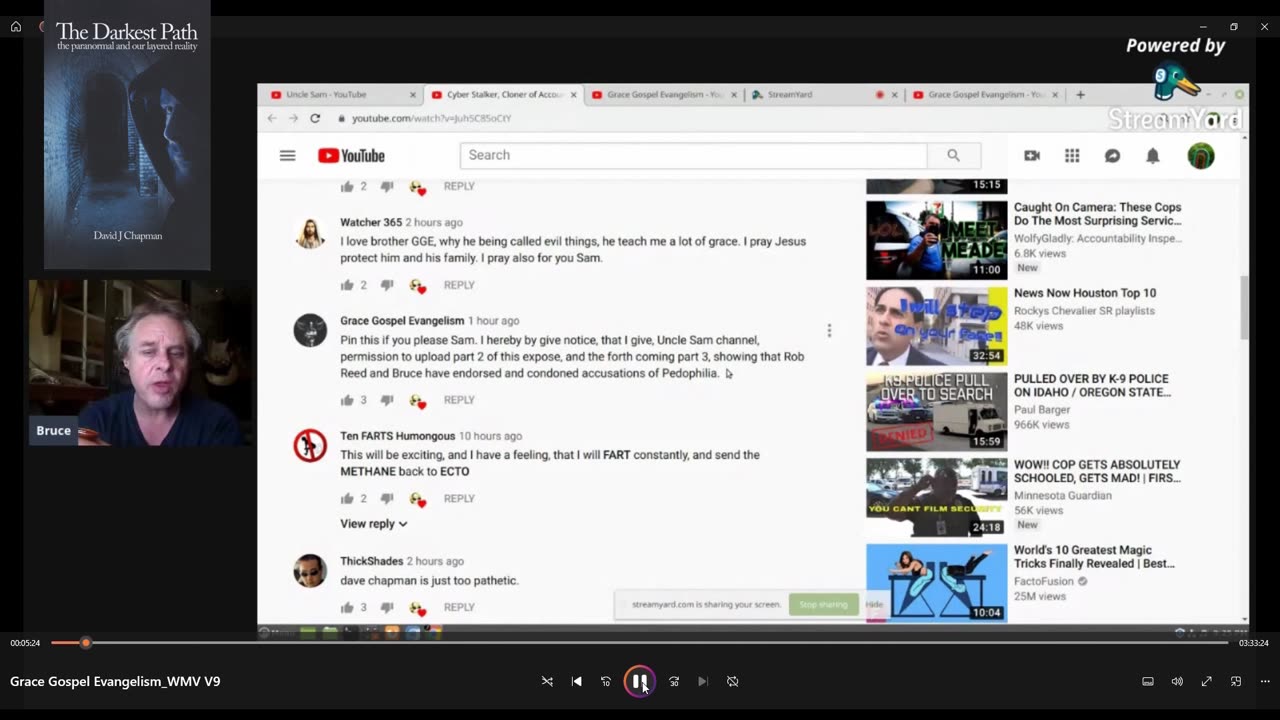Click the YouTube create video camera icon
Viewport: 1280px width, 720px height.
(1032, 155)
